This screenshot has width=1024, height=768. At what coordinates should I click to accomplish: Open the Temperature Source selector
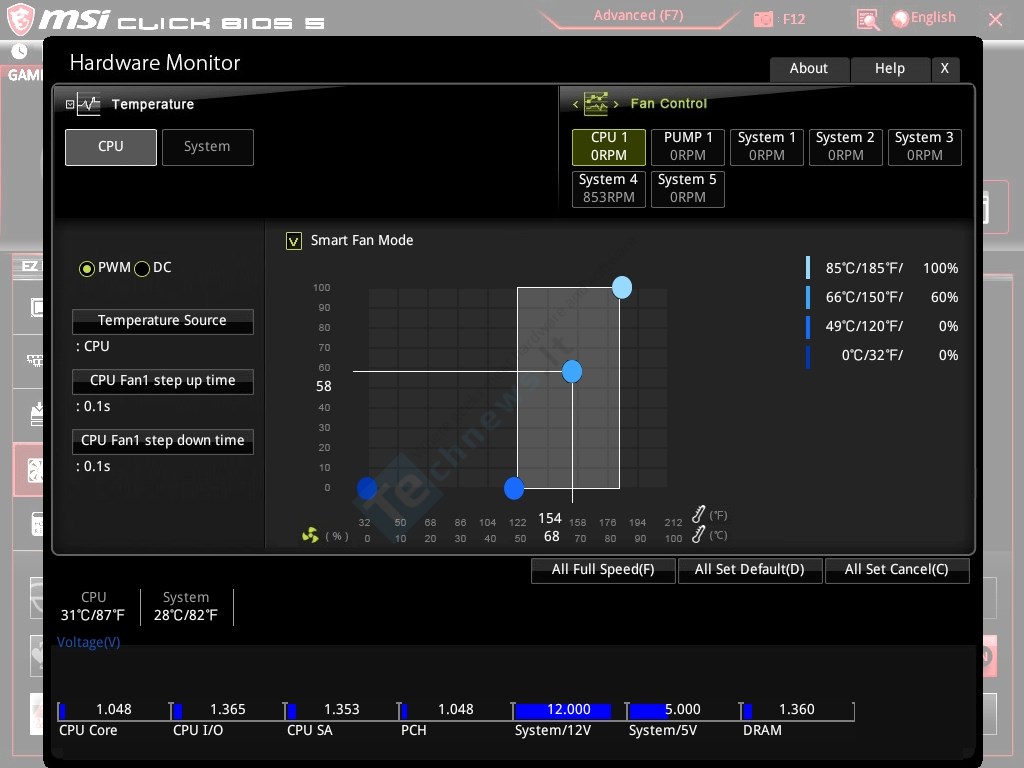tap(162, 321)
